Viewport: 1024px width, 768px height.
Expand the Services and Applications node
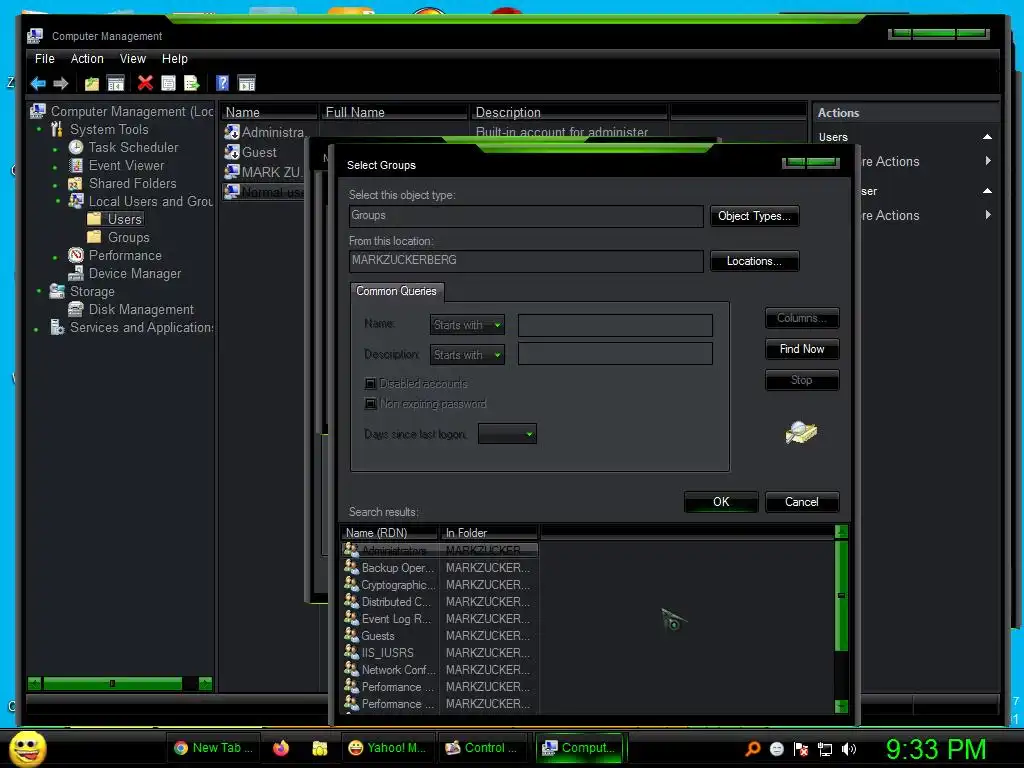pyautogui.click(x=36, y=329)
